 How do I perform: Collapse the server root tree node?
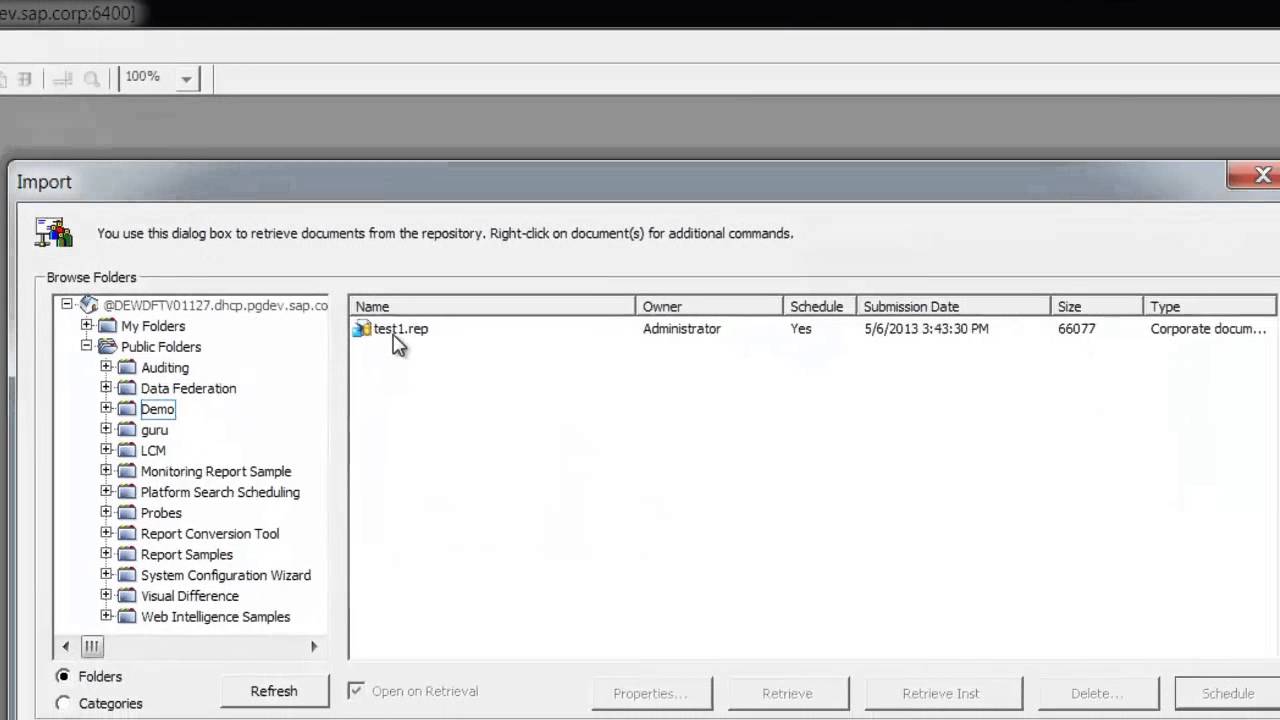[67, 304]
